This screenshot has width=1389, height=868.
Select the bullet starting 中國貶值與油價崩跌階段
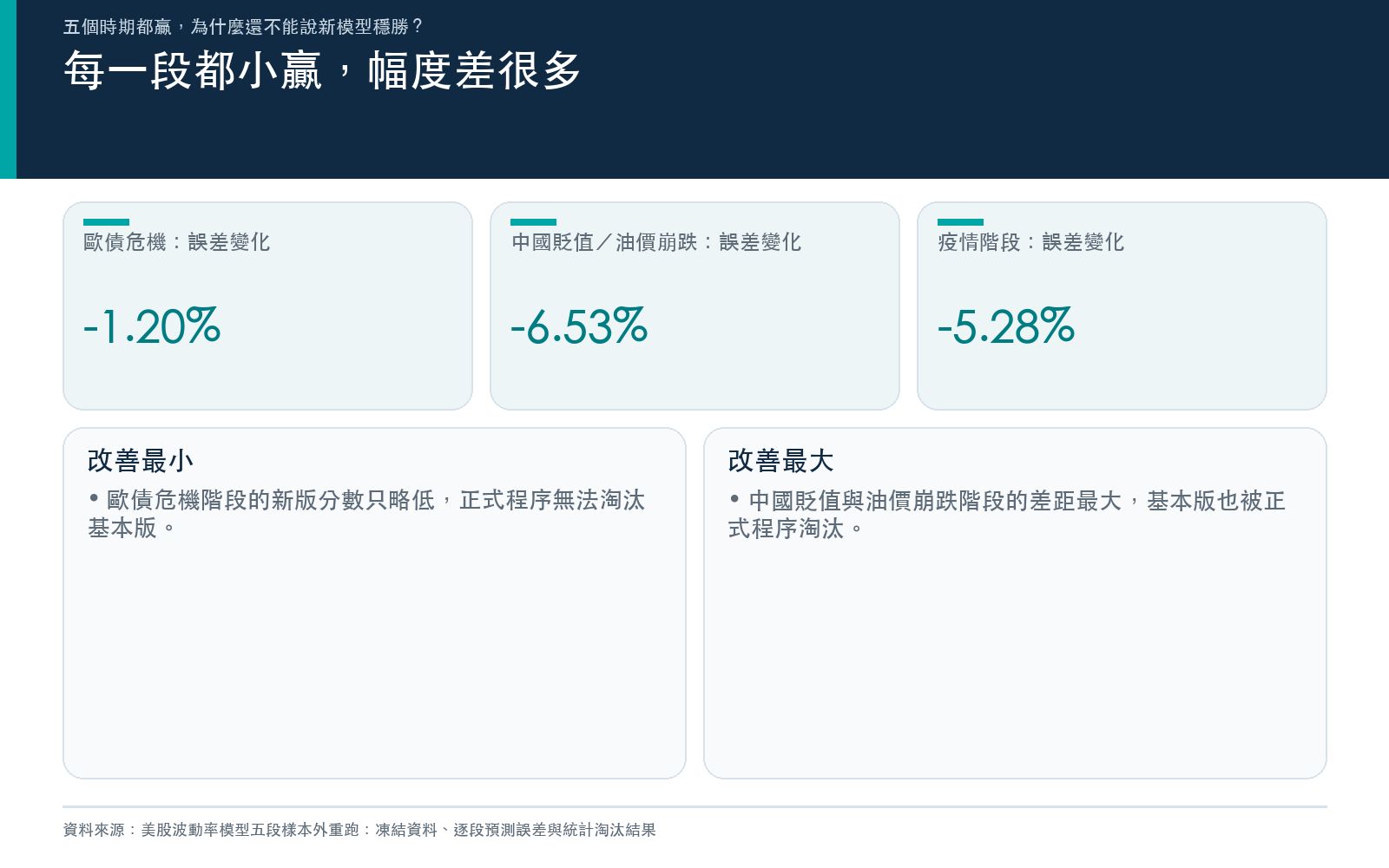[1007, 515]
